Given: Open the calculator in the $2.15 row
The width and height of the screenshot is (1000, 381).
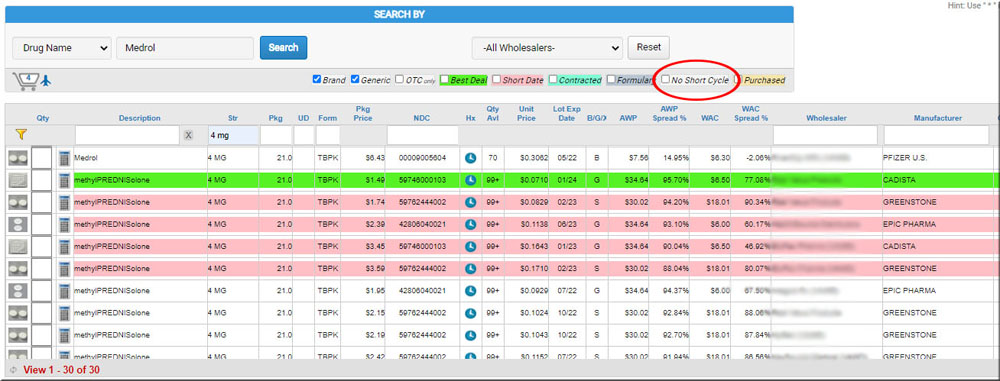Looking at the screenshot, I should 64,313.
